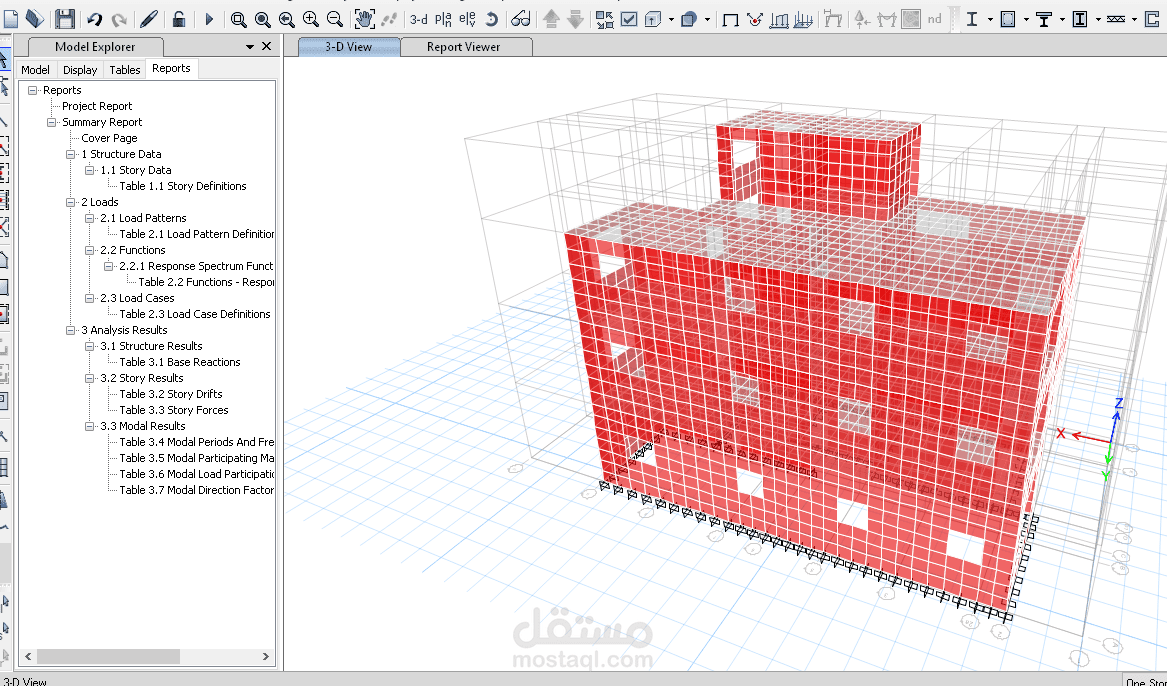Show the deformed shape frame icon
The width and height of the screenshot is (1167, 686).
pos(833,19)
